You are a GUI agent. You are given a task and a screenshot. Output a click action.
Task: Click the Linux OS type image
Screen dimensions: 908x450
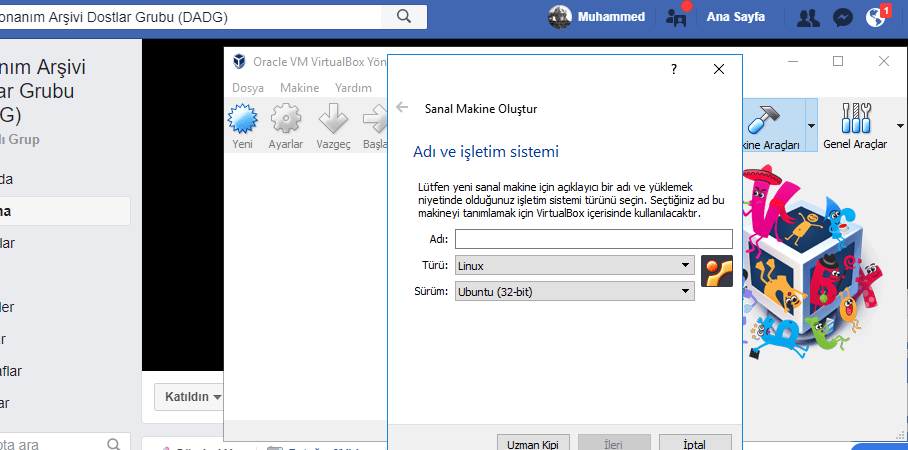[x=717, y=270]
